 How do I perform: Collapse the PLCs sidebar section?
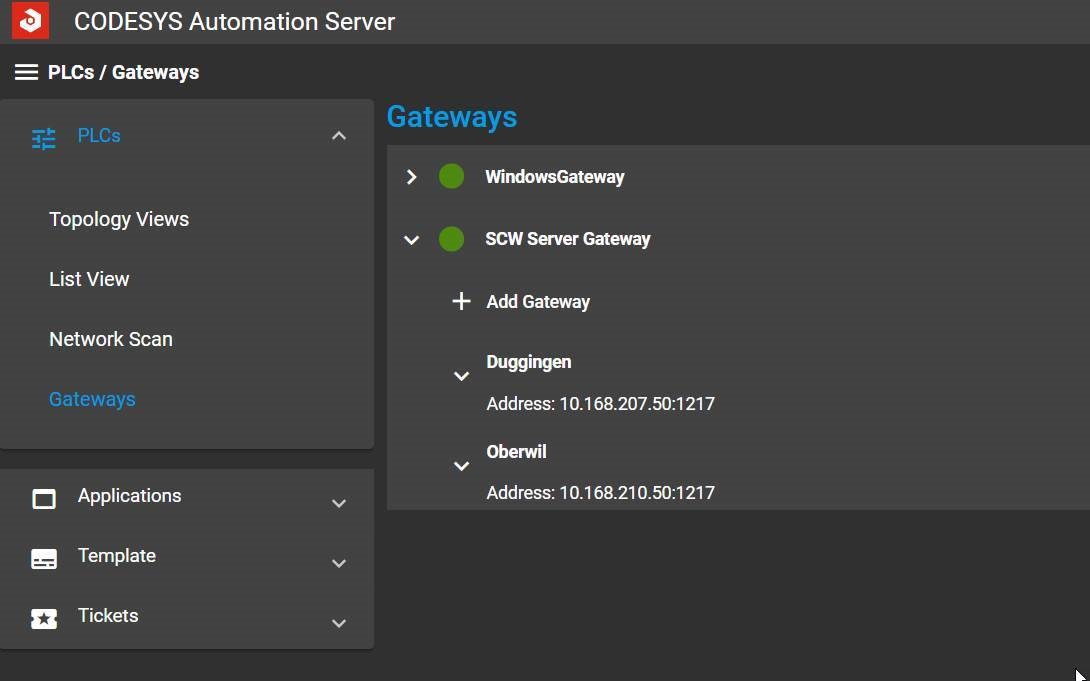(x=339, y=136)
